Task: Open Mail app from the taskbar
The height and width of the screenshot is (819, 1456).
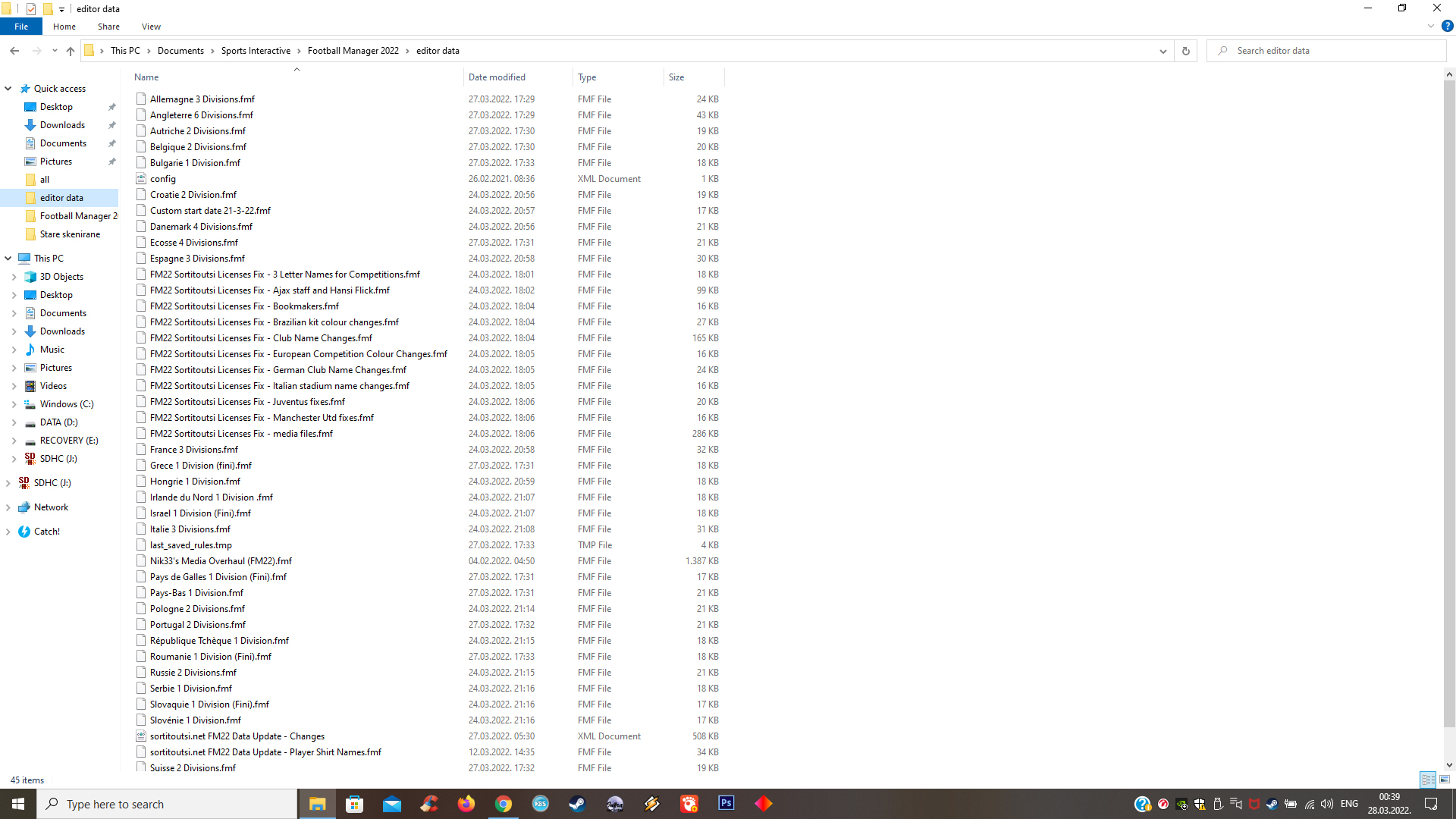Action: pos(392,804)
